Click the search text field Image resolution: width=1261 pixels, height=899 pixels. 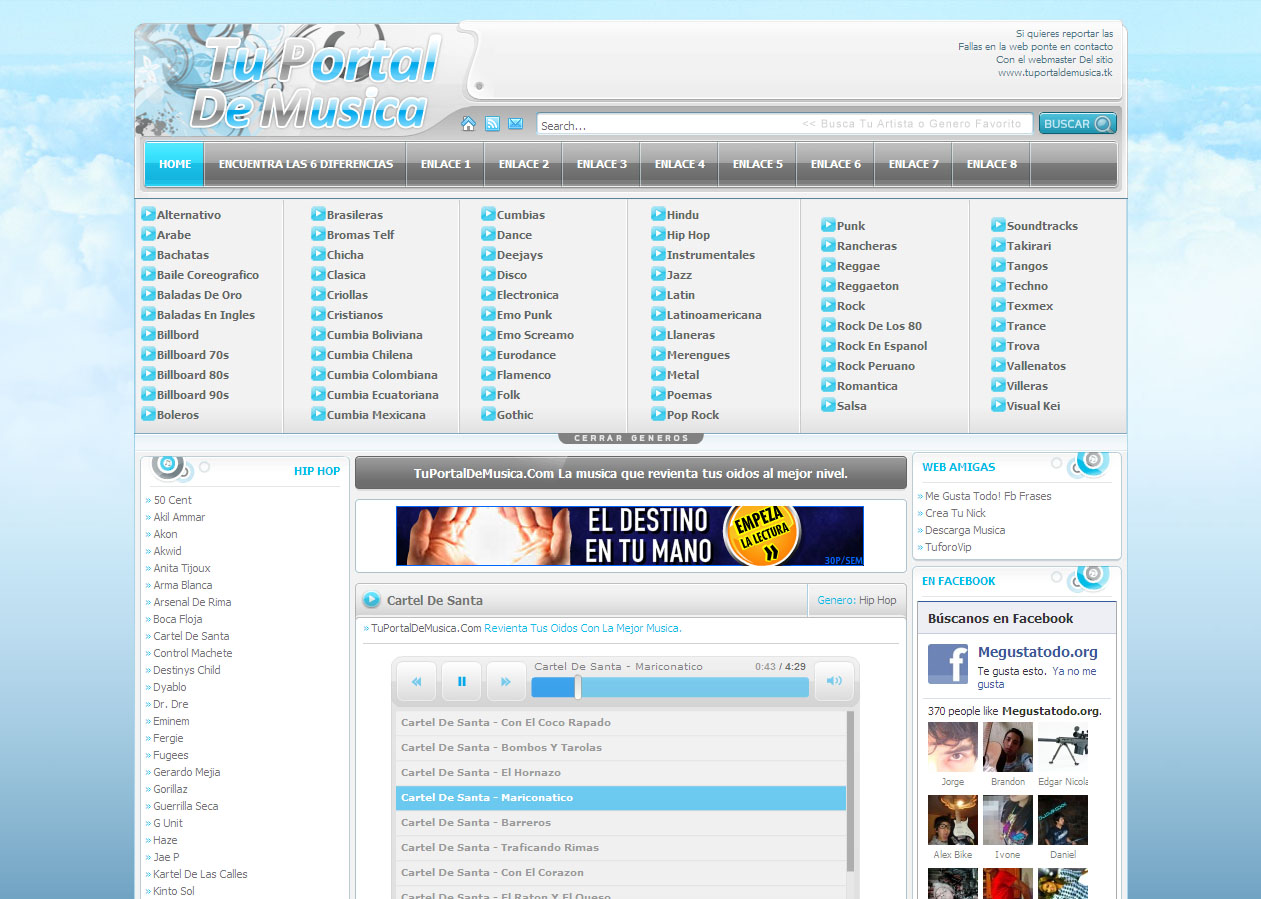point(785,124)
